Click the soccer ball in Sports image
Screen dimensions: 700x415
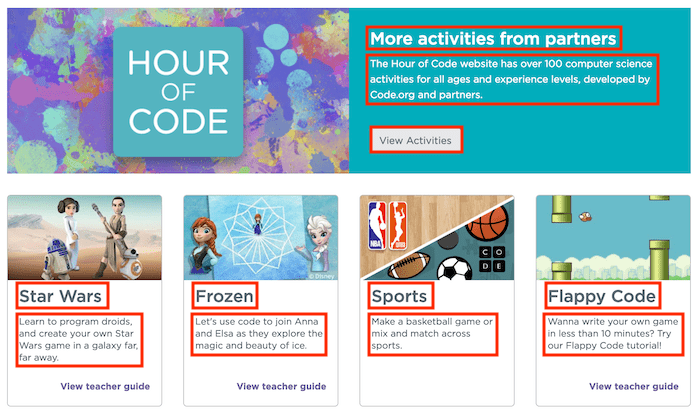point(454,269)
